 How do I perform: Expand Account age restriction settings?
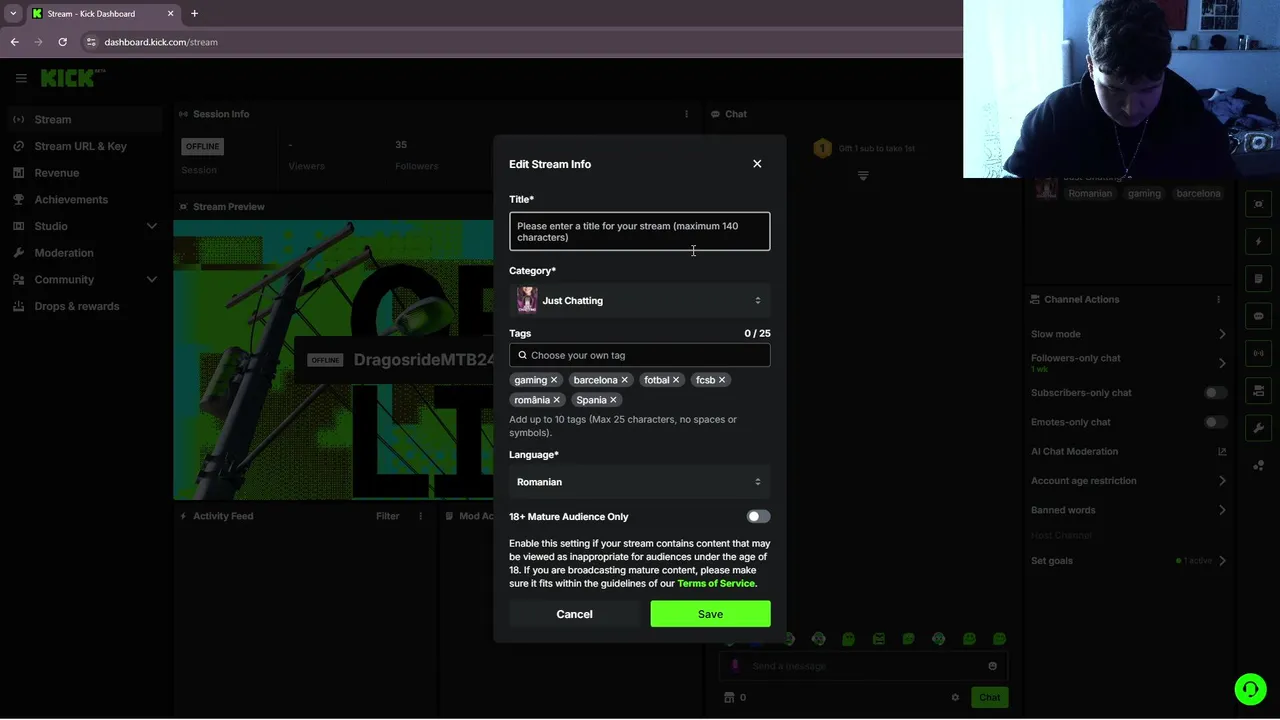1222,481
